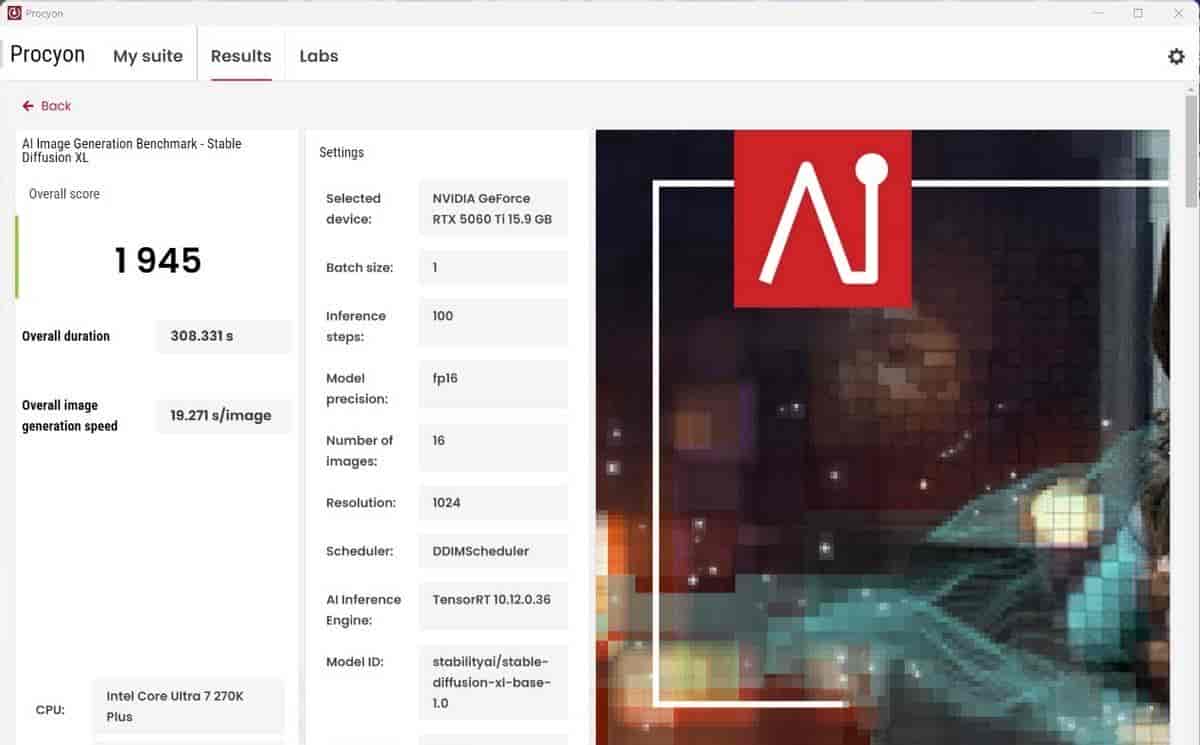Select the fp16 model precision value

click(x=493, y=383)
